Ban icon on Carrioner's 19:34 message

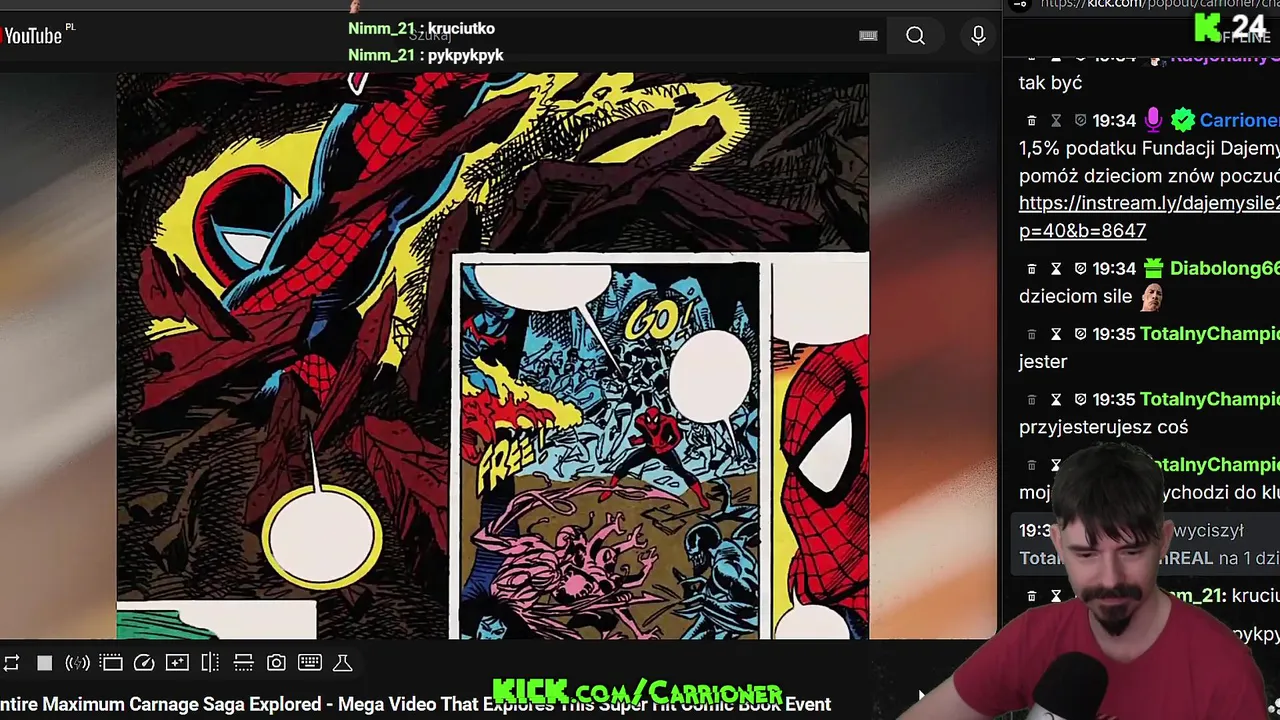tap(1080, 121)
